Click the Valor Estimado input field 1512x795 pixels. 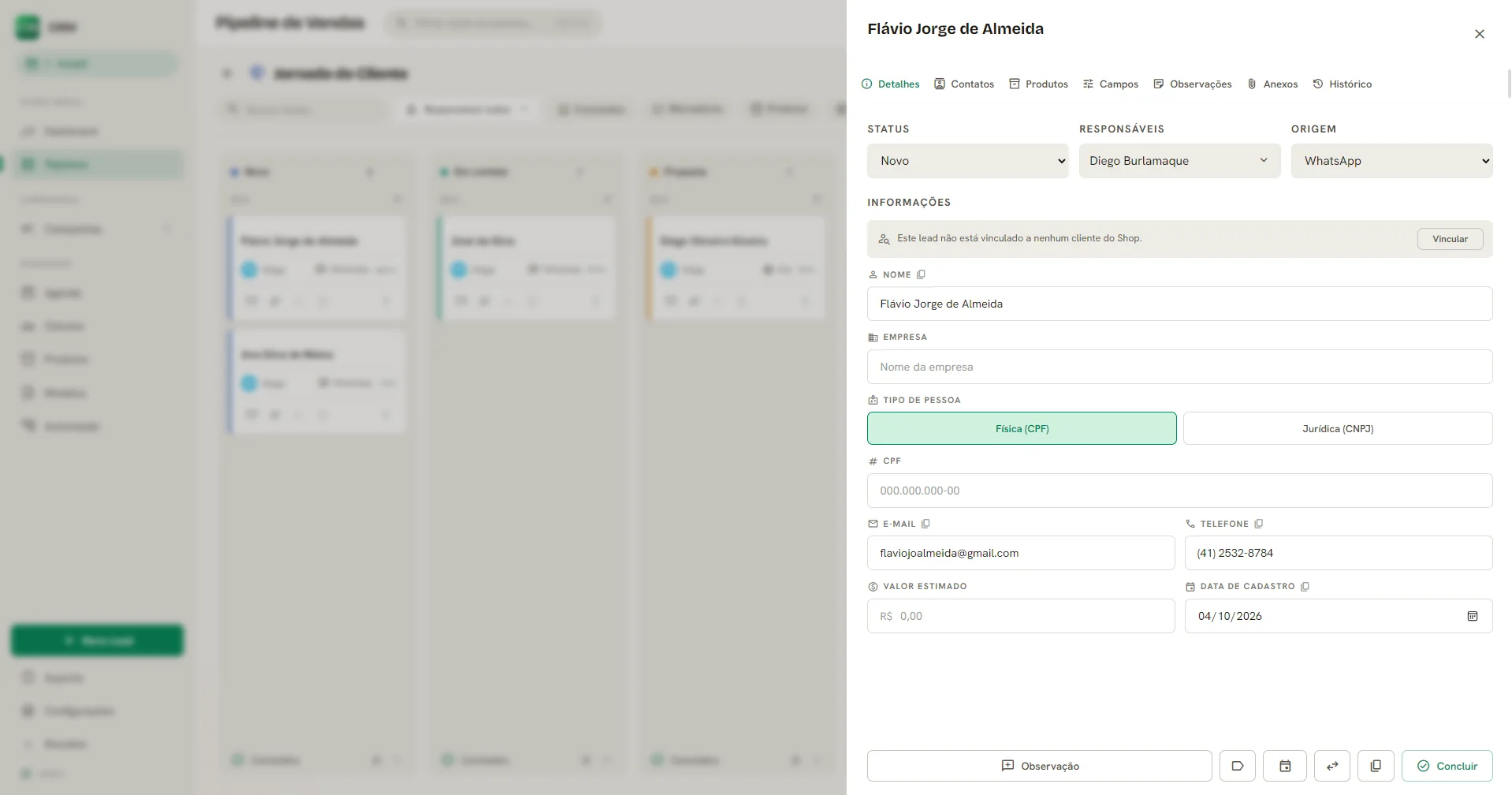(1021, 616)
